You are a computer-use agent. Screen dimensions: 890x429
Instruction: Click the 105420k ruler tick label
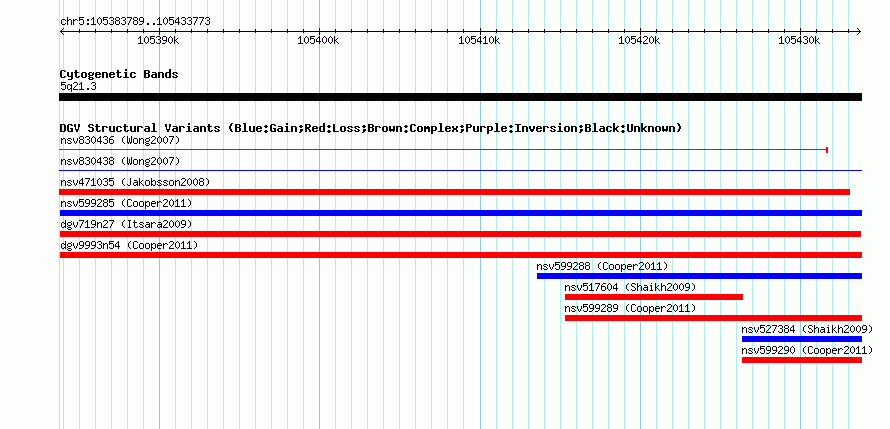tap(640, 40)
